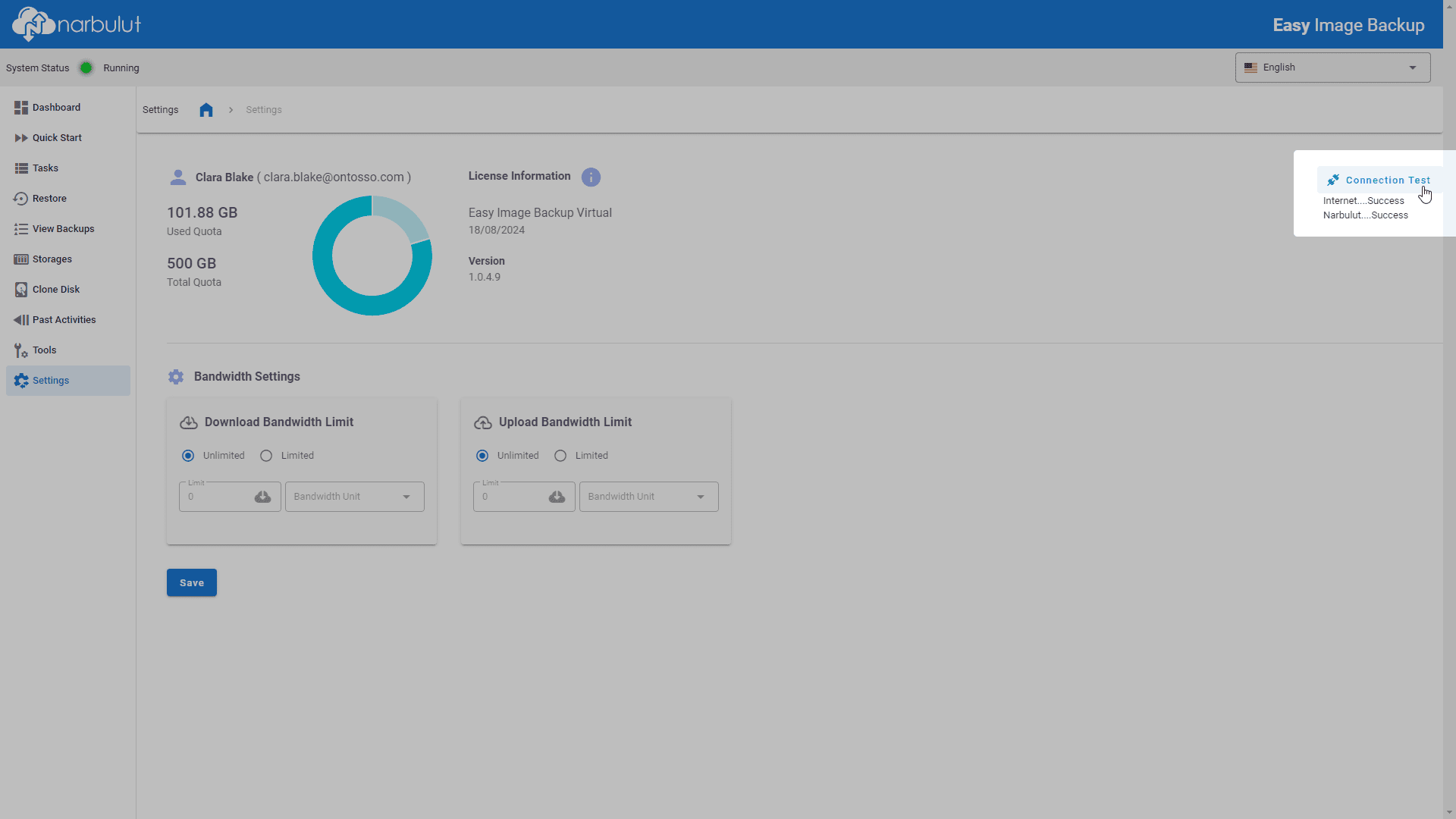Screen dimensions: 1456x819
Task: Select Limited for upload bandwidth
Action: click(560, 456)
